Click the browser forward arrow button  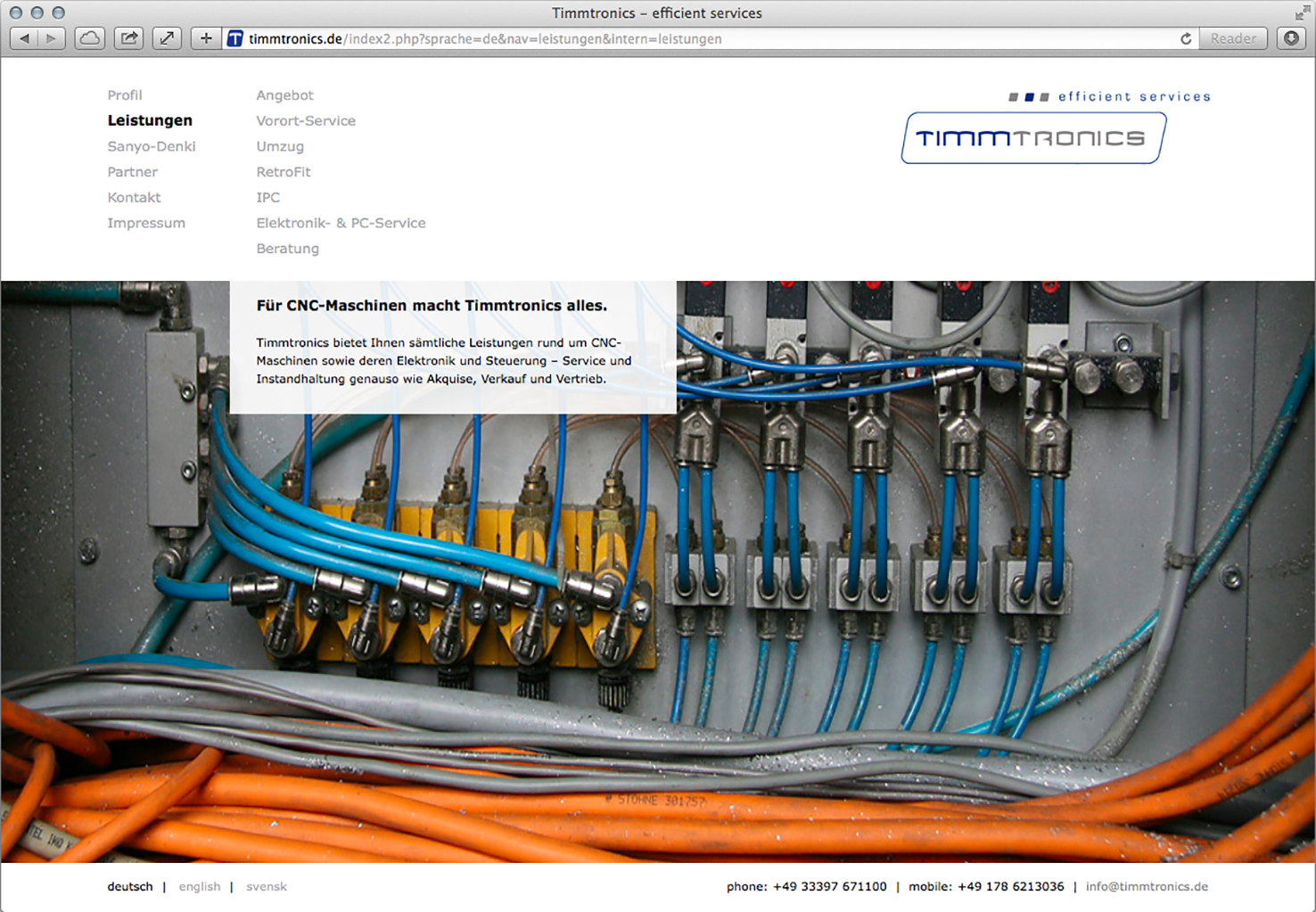(x=51, y=38)
